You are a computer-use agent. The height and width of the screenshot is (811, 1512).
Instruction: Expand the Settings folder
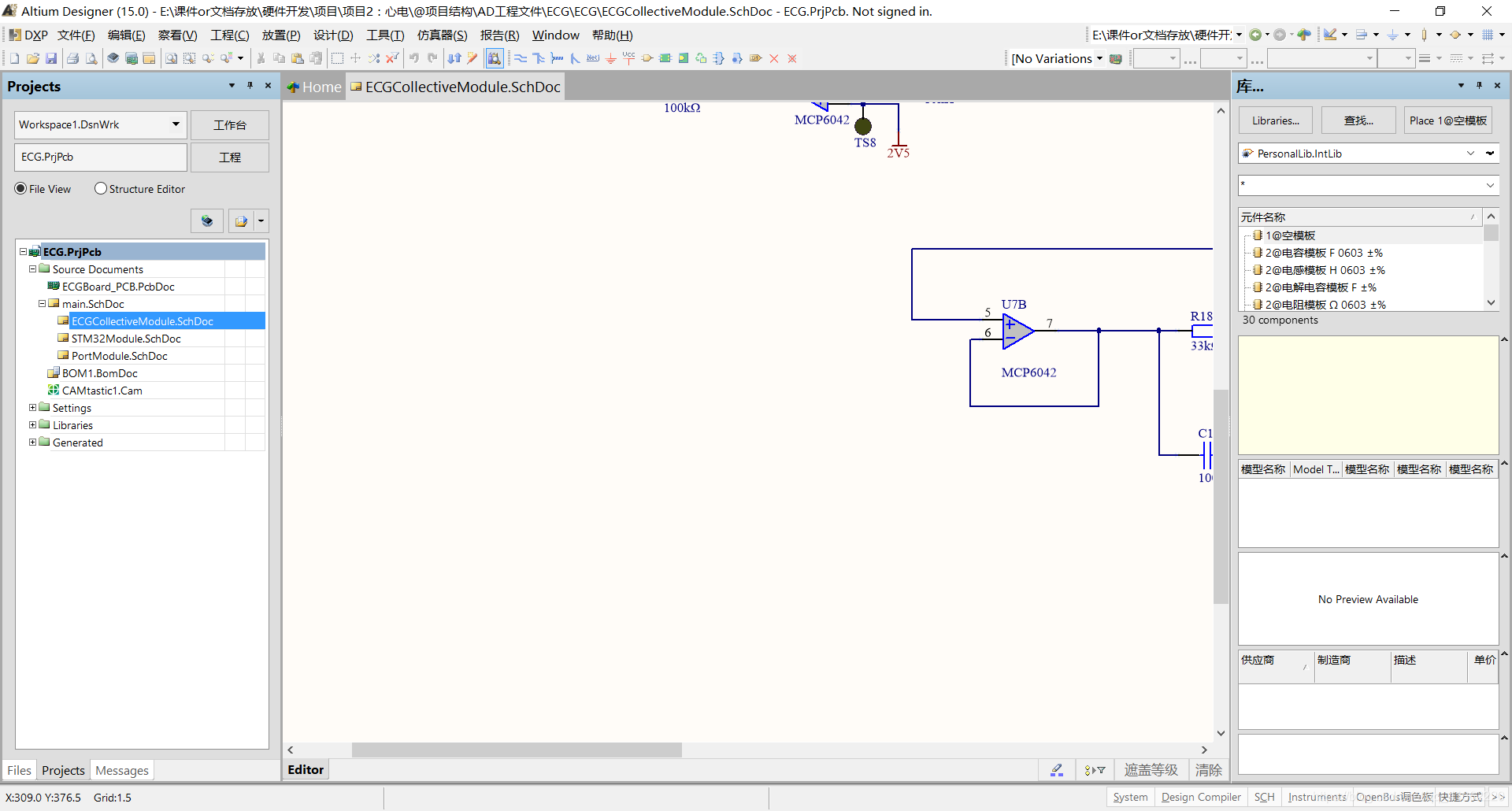click(x=32, y=408)
